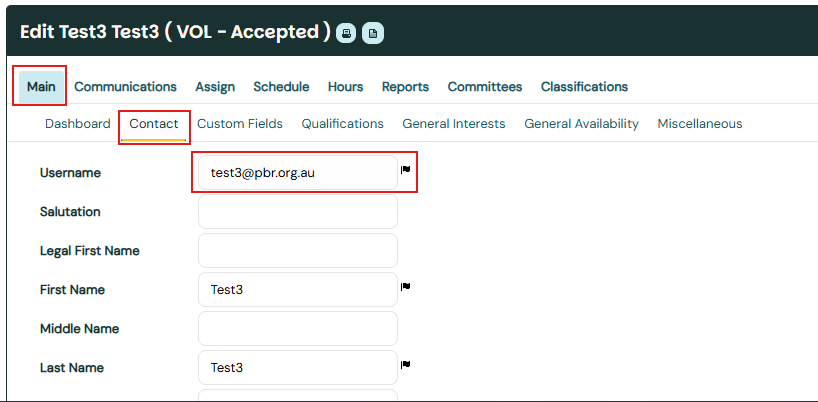This screenshot has width=818, height=402.
Task: Switch to the Communications tab
Action: tap(125, 87)
